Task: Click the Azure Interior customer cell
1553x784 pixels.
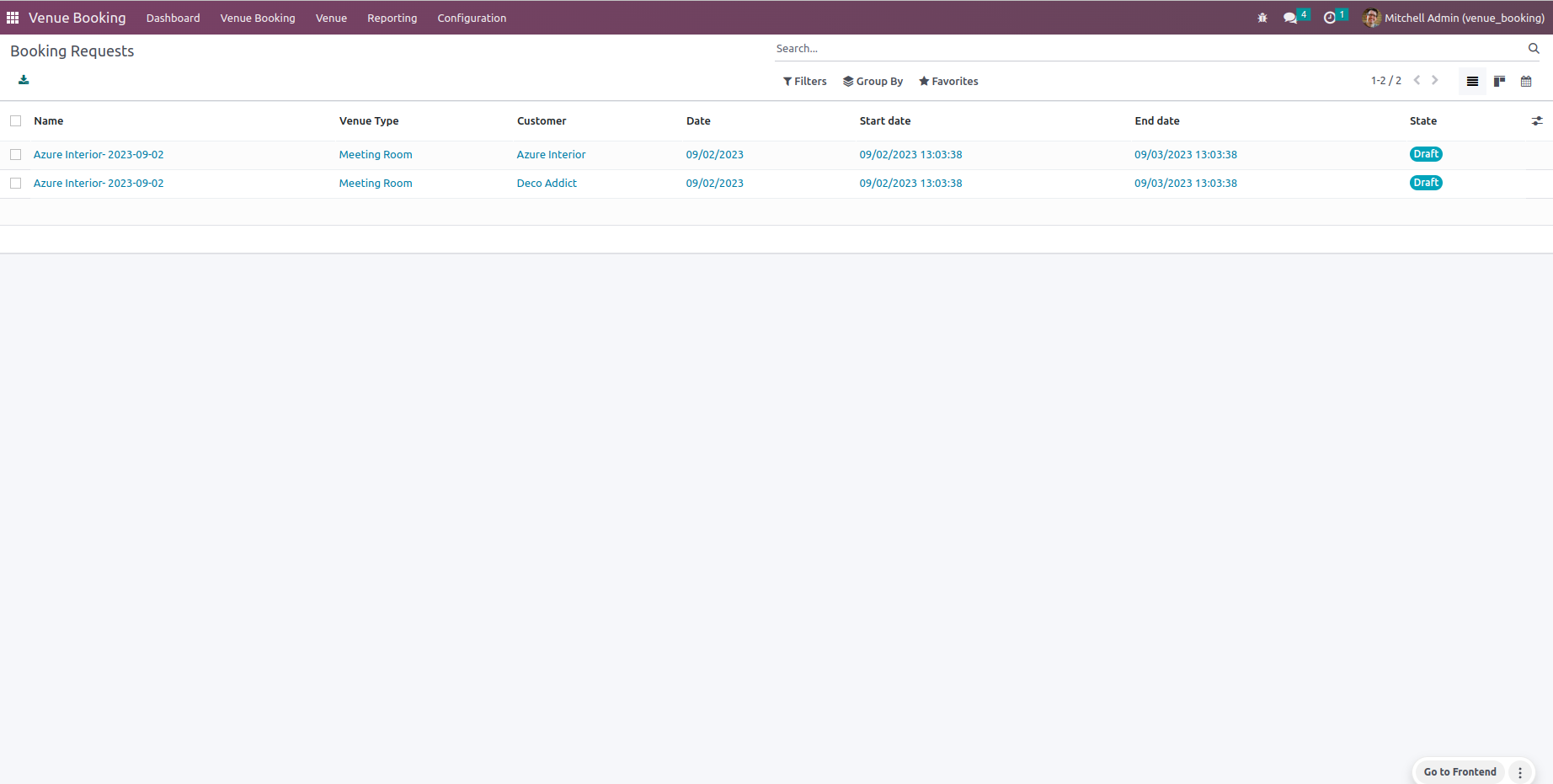Action: click(551, 155)
